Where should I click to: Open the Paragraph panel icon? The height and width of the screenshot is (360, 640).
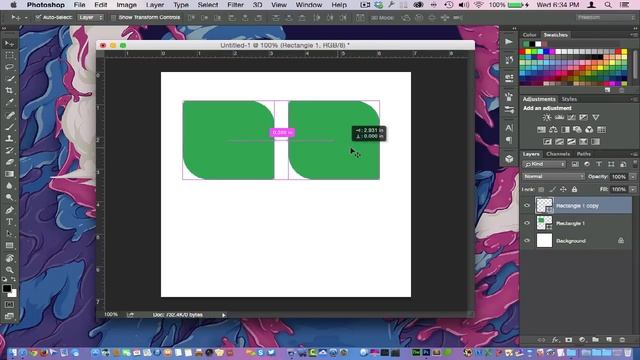[x=509, y=140]
